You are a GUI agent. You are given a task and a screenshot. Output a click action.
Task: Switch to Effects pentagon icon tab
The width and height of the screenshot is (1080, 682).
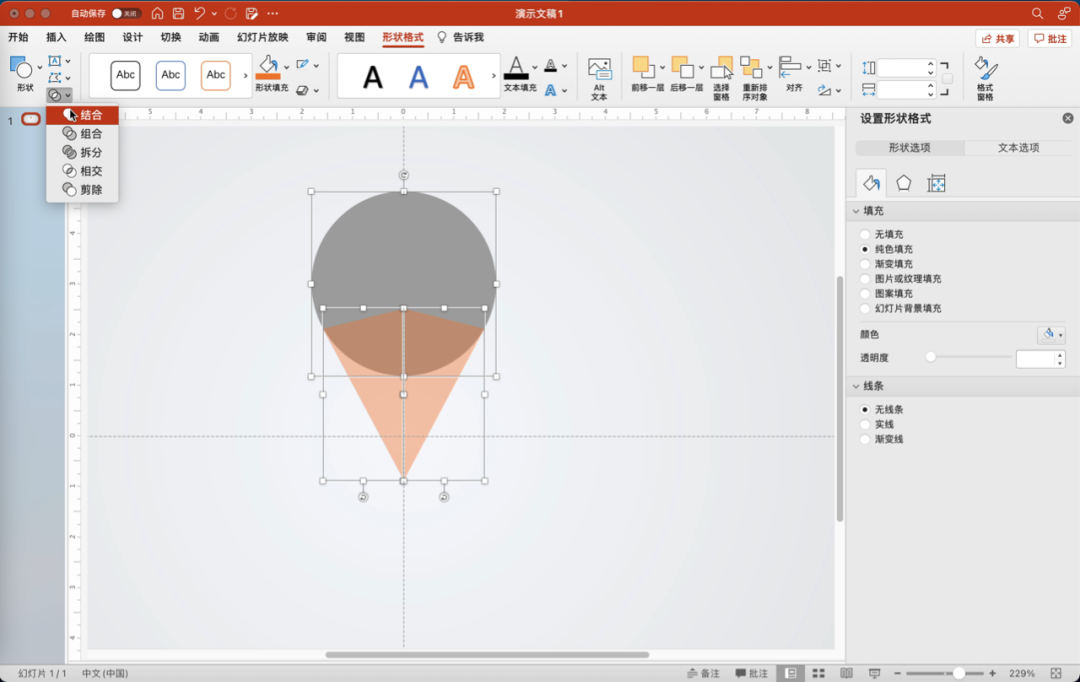(x=904, y=183)
